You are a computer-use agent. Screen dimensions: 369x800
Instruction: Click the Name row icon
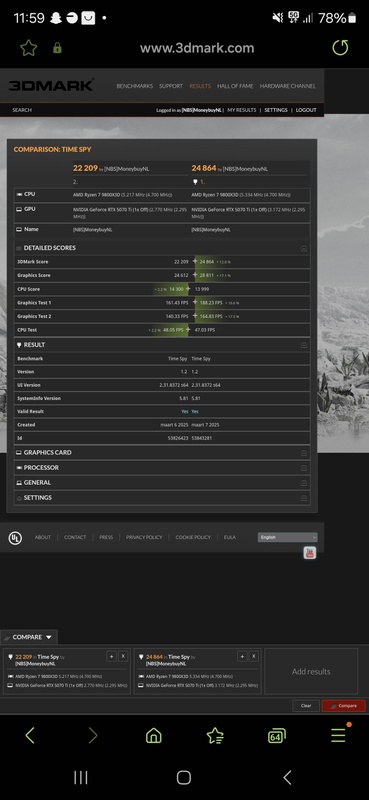coord(19,230)
